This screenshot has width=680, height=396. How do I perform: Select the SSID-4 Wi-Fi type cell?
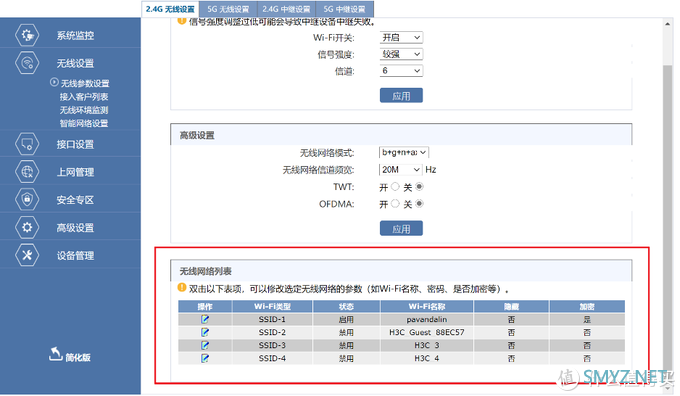[x=272, y=358]
